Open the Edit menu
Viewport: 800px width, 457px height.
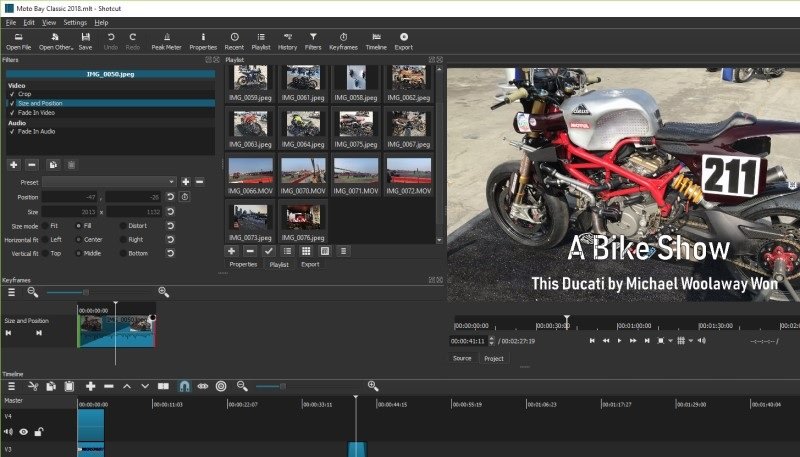point(29,22)
